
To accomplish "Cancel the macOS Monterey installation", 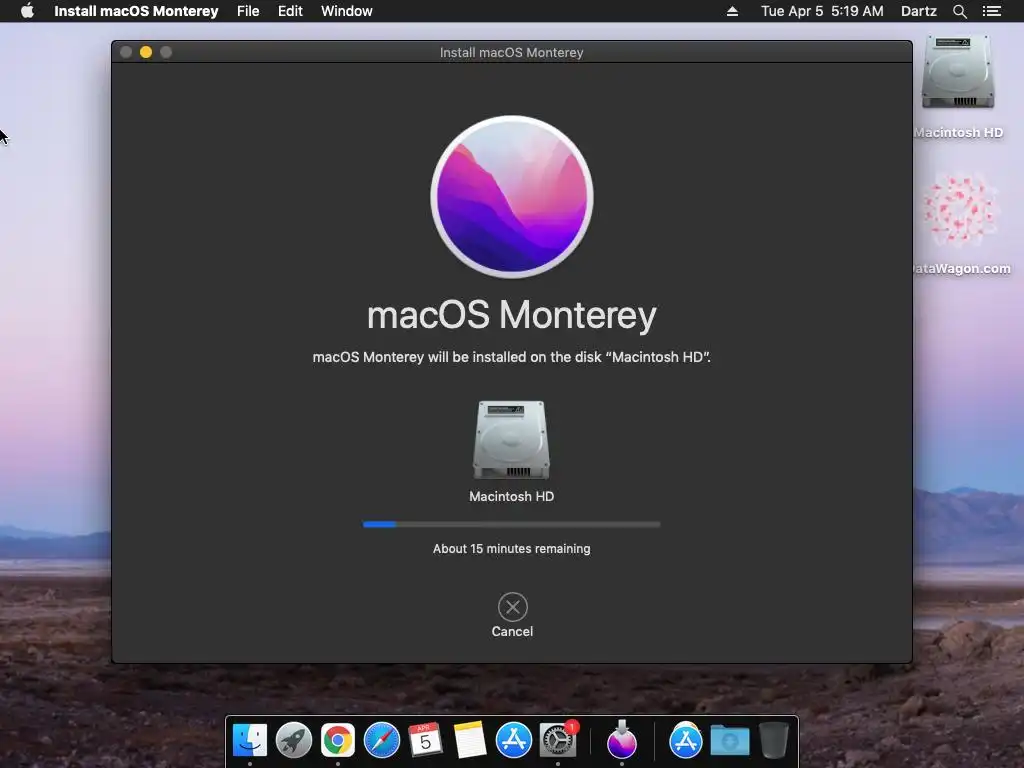I will pyautogui.click(x=512, y=615).
